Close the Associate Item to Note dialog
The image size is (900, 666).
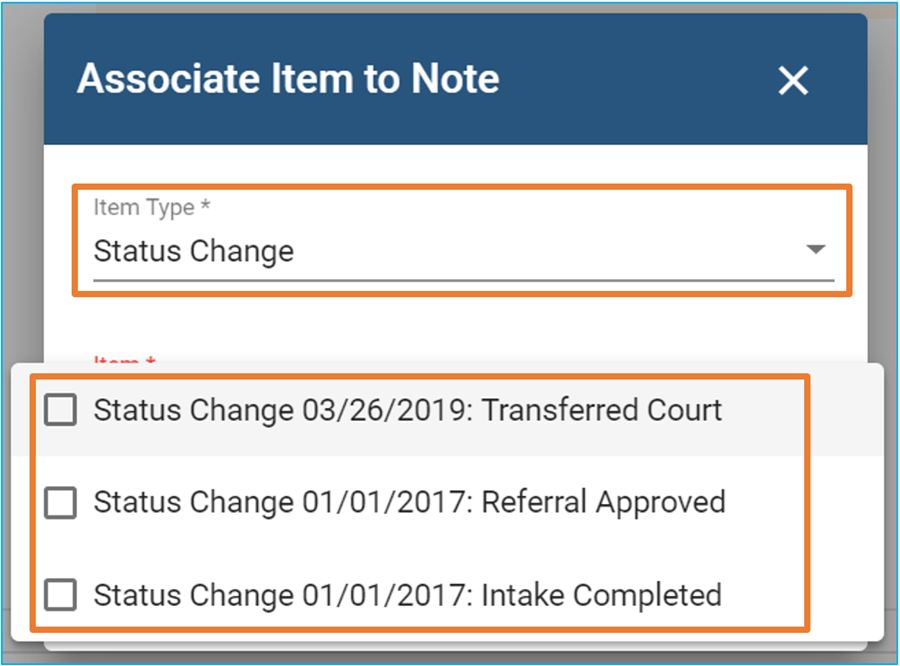coord(793,81)
